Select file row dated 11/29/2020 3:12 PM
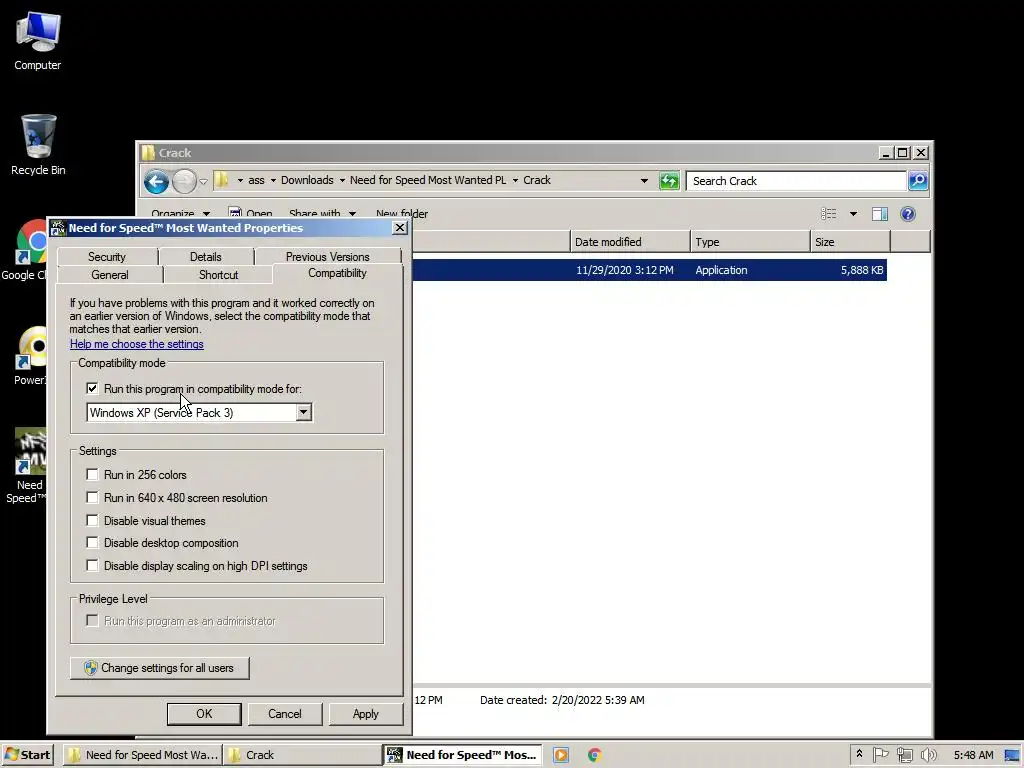This screenshot has width=1024, height=768. point(649,270)
